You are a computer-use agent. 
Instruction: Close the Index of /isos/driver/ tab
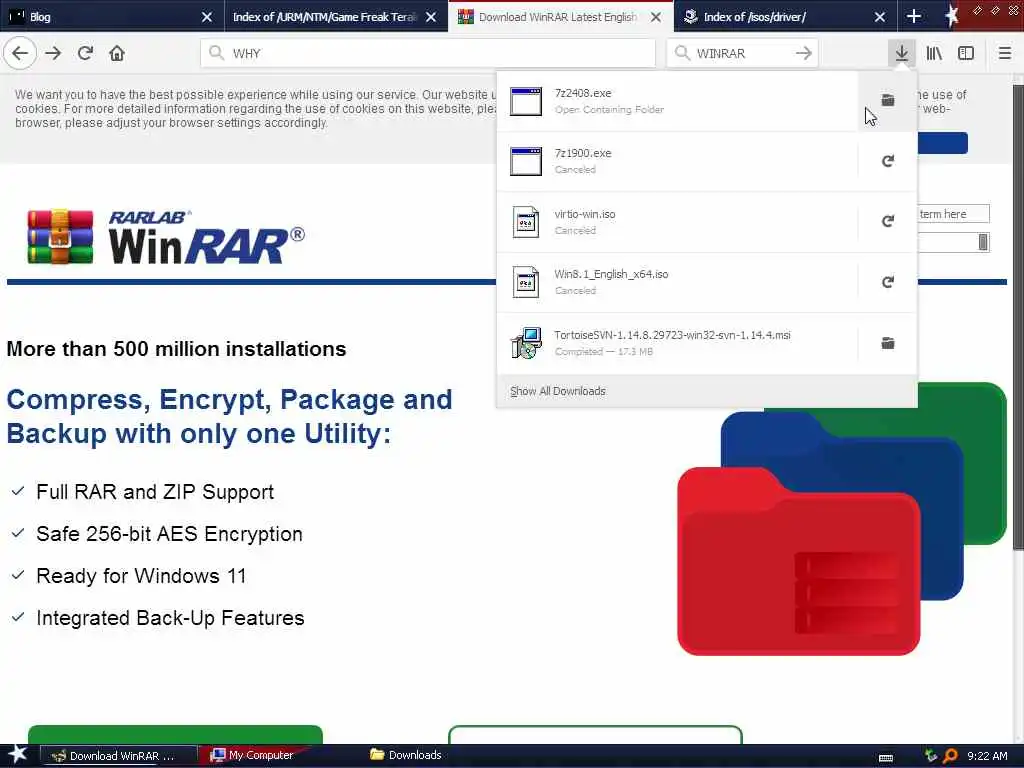880,17
